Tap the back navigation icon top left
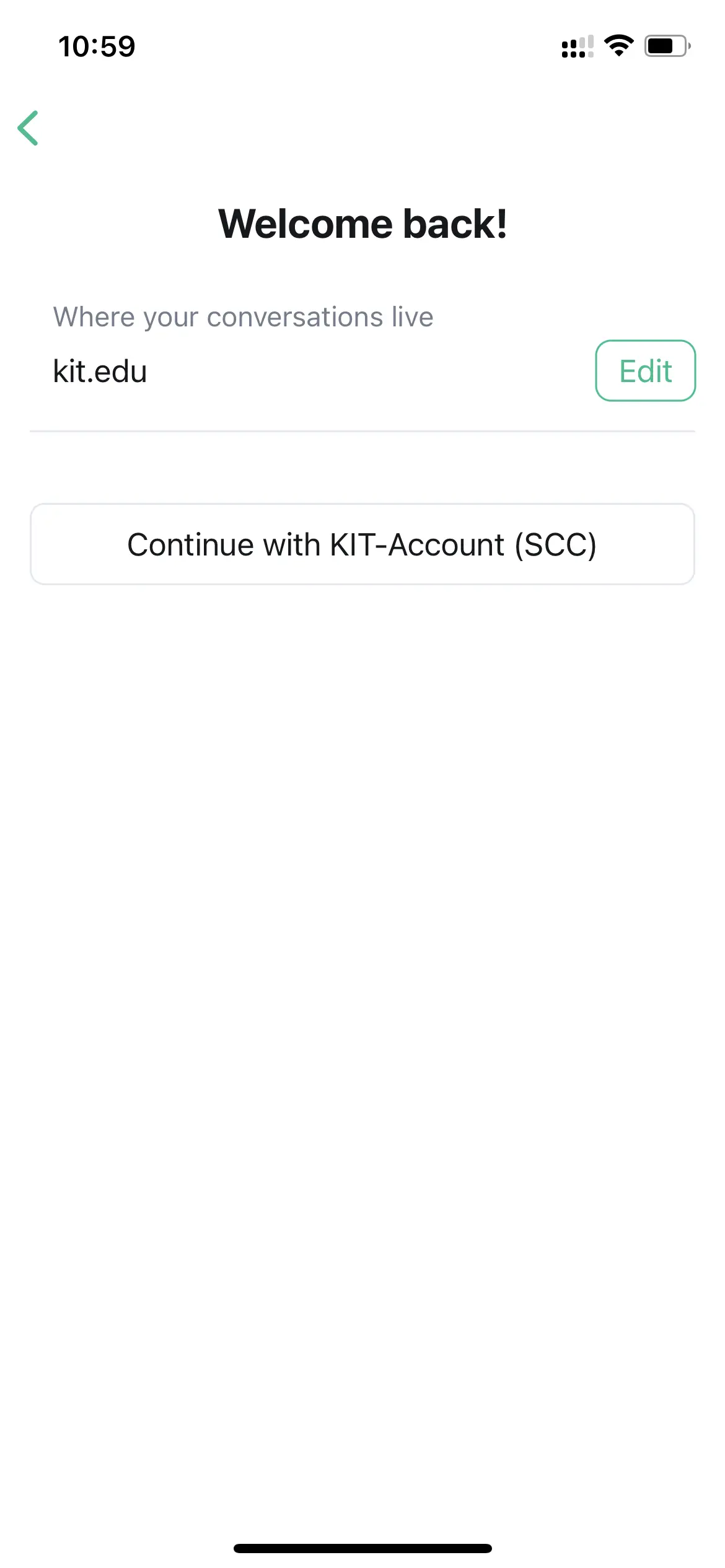 [29, 128]
